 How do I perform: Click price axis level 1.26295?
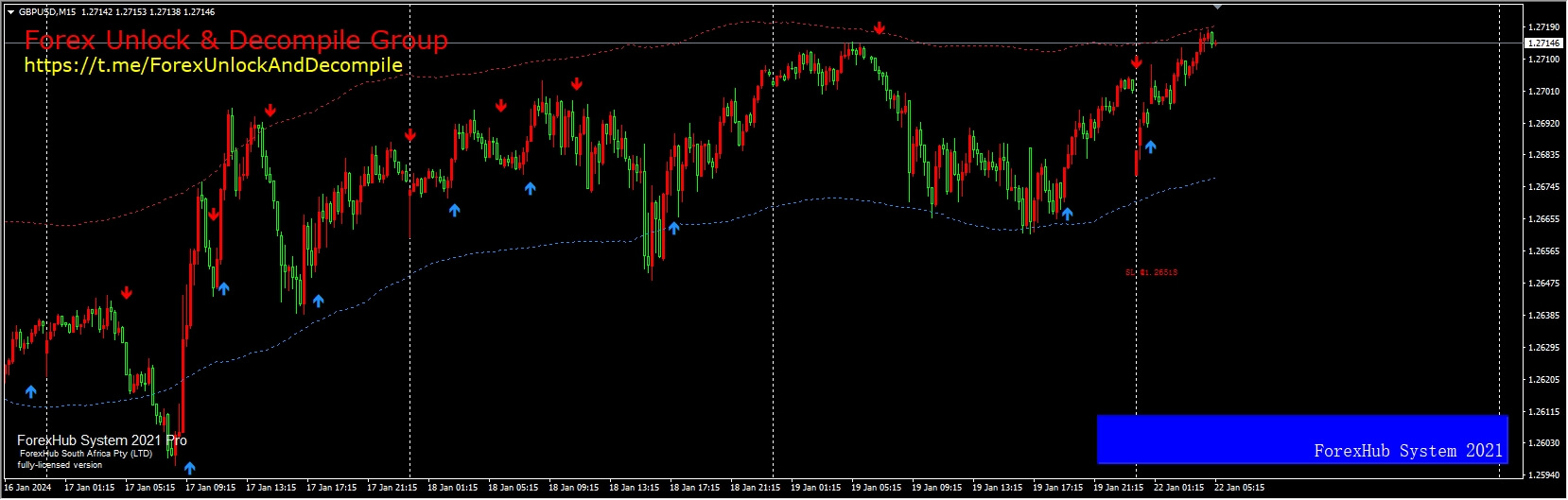tap(1543, 348)
